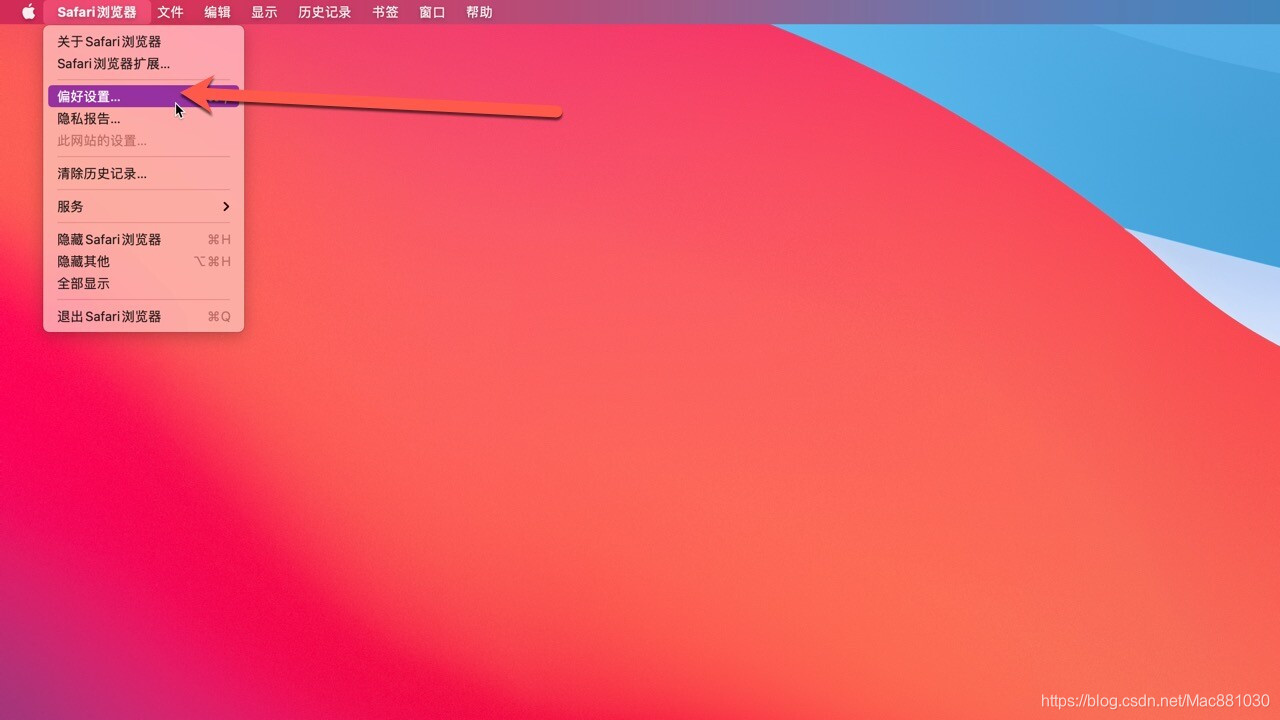The width and height of the screenshot is (1280, 720).
Task: Select 隐藏Safari浏览器 menu entry
Action: pyautogui.click(x=144, y=239)
